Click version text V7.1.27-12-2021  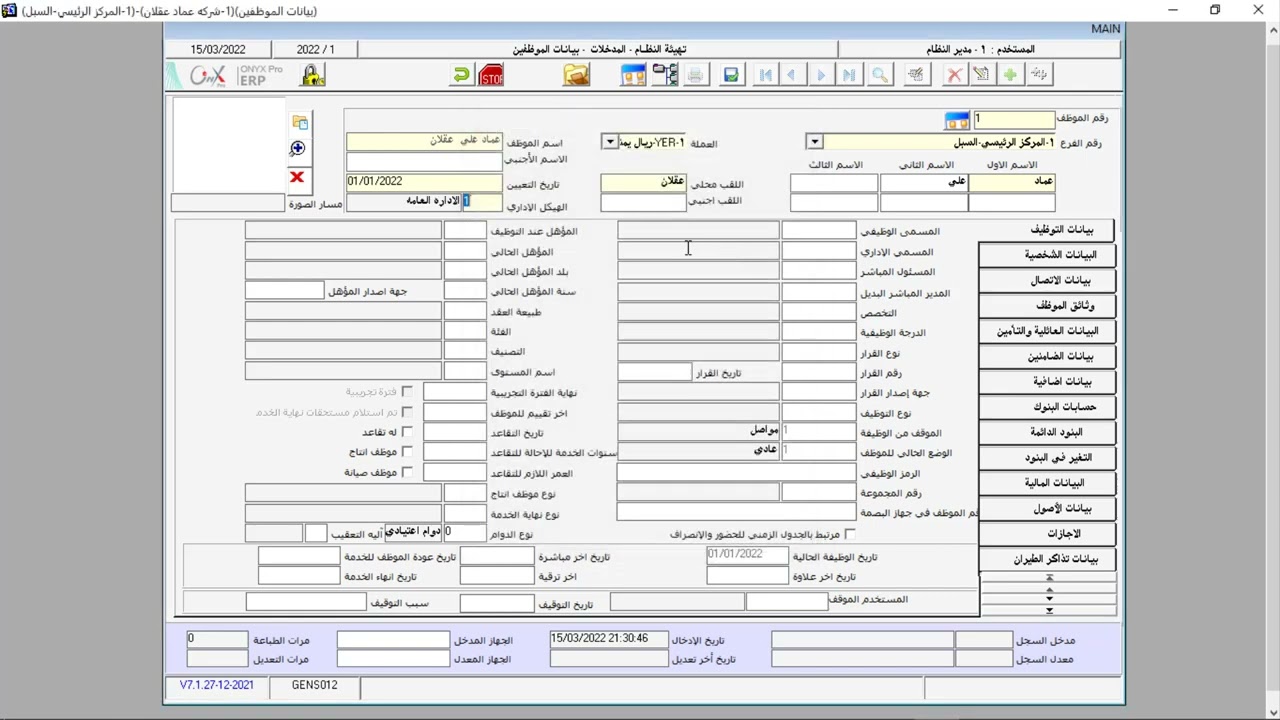coord(217,686)
